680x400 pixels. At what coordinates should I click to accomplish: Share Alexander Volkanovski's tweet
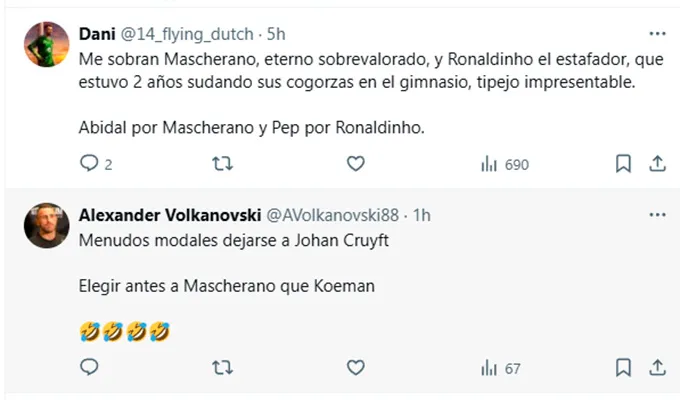tap(657, 368)
